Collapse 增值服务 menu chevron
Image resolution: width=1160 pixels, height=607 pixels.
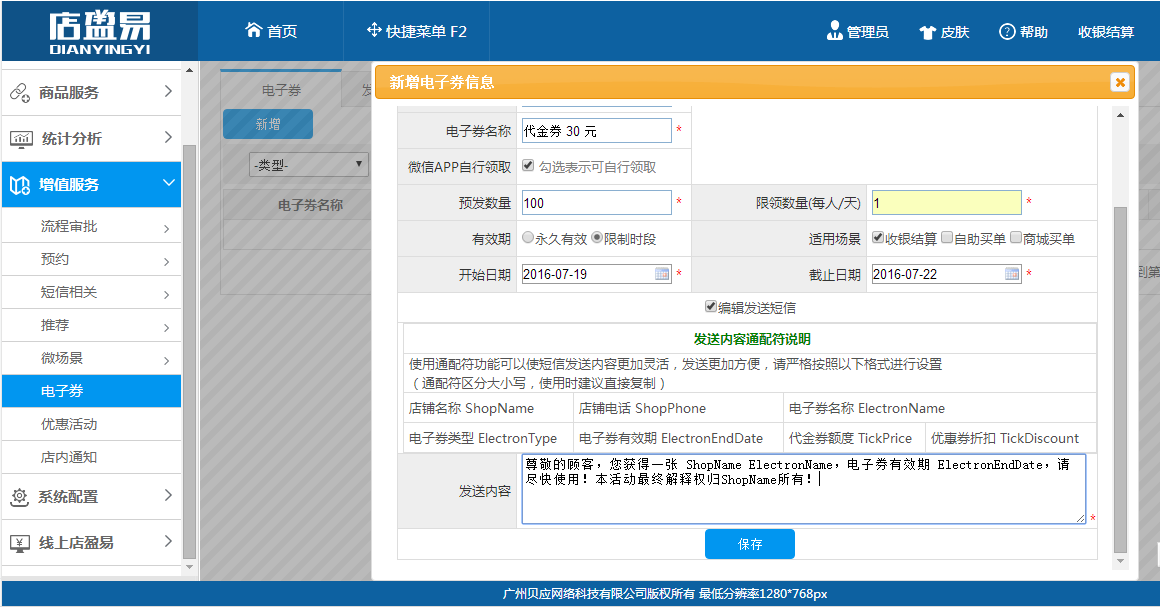coord(169,183)
